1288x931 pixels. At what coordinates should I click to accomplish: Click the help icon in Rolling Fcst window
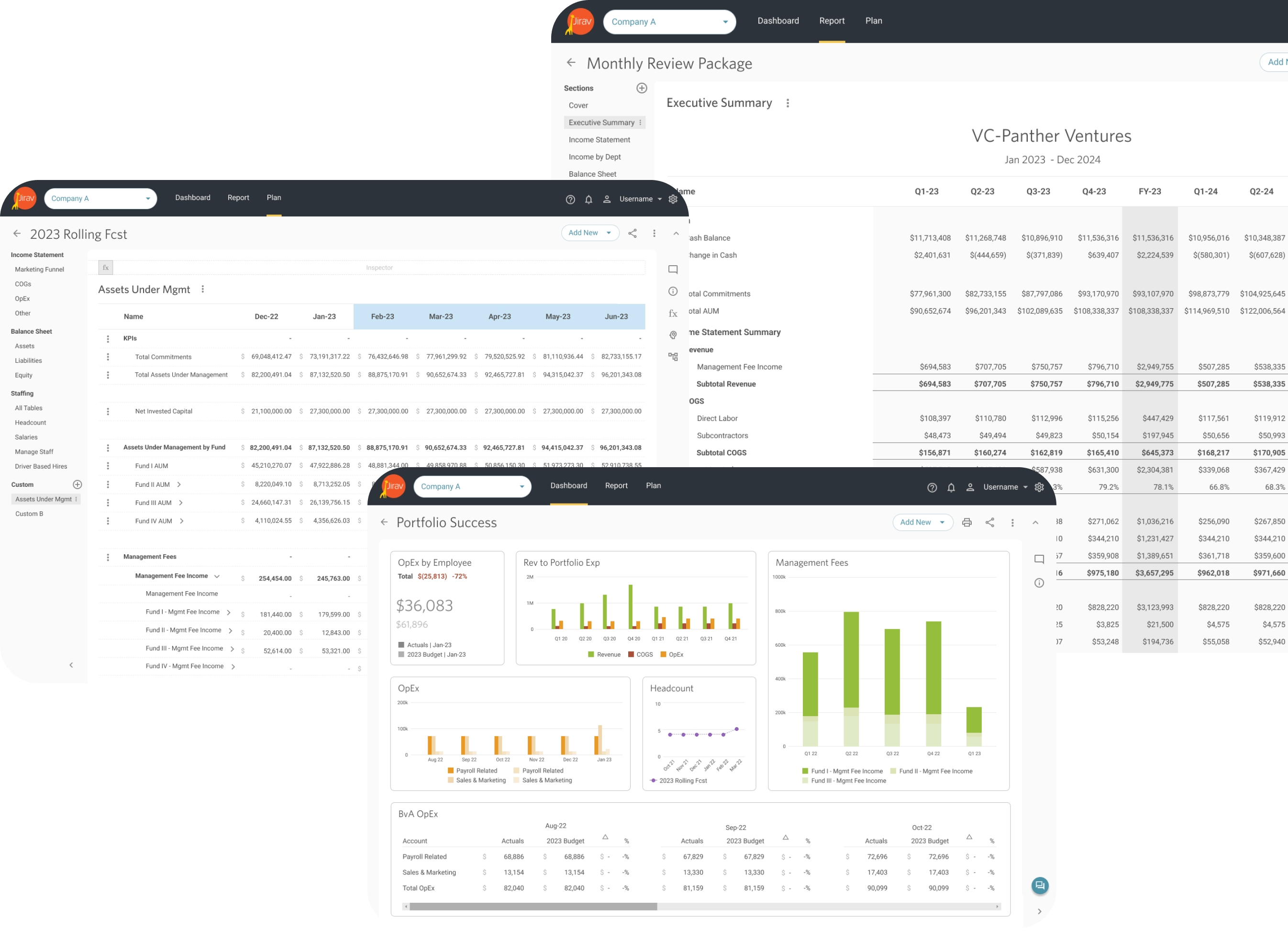click(570, 200)
